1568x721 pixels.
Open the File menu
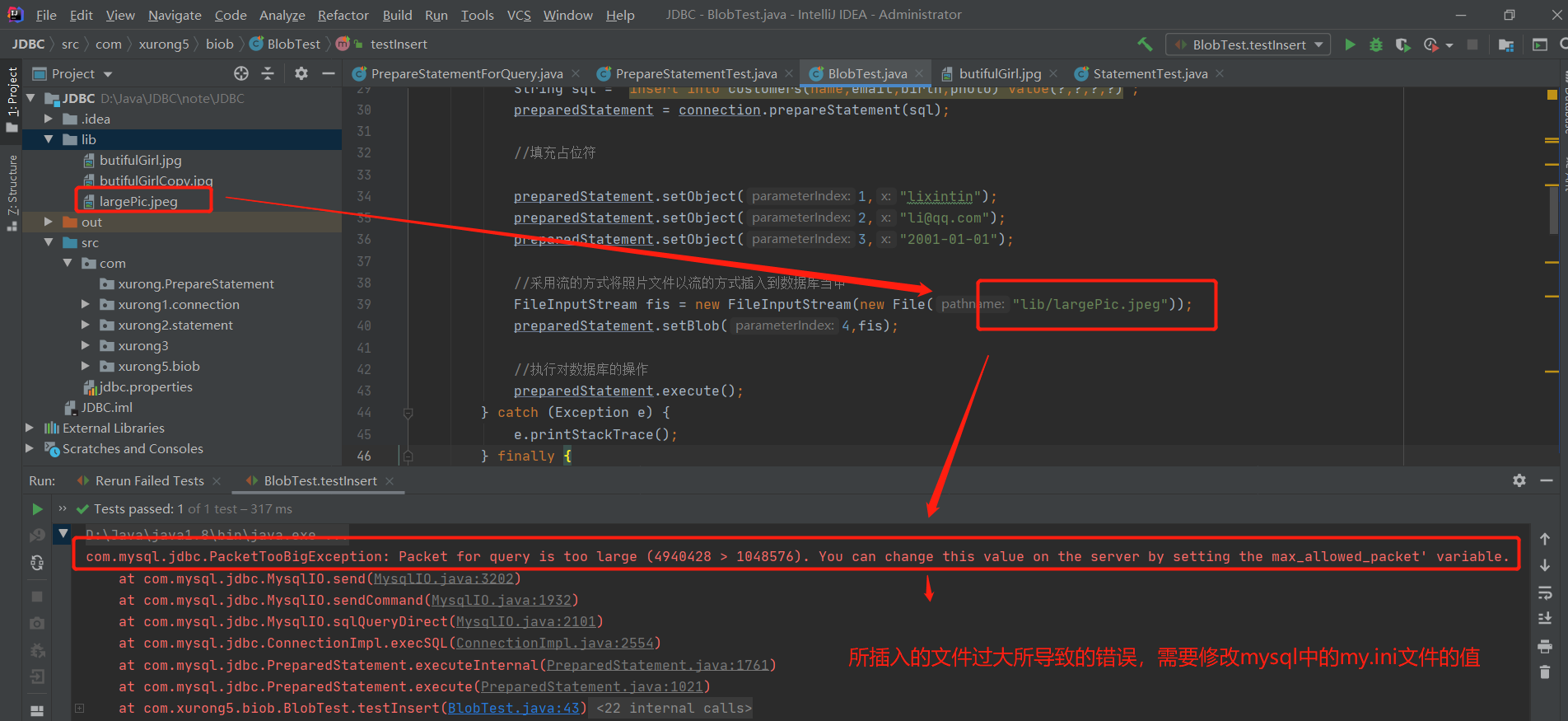[x=46, y=15]
